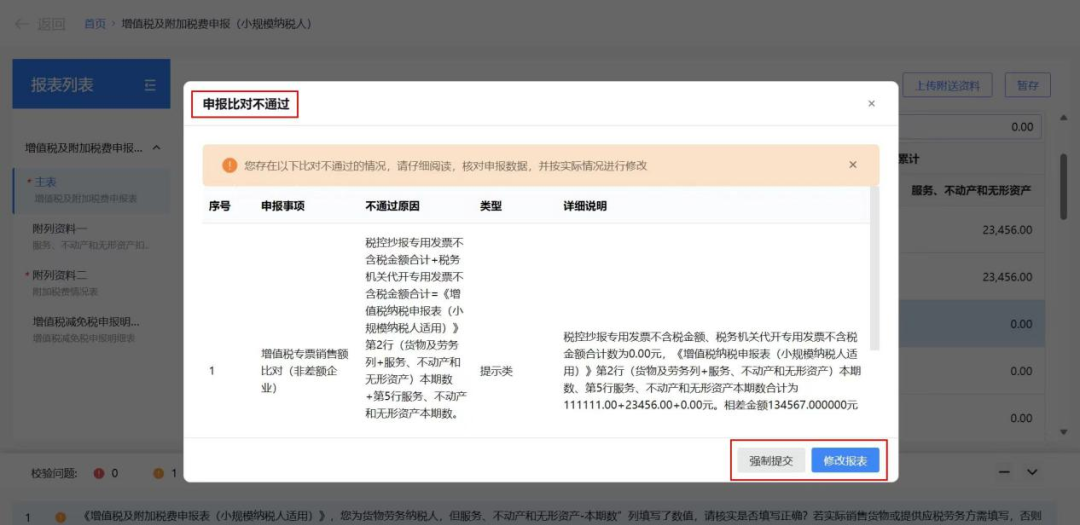
Task: Click the 0.00 input field at top right
Action: click(x=969, y=127)
